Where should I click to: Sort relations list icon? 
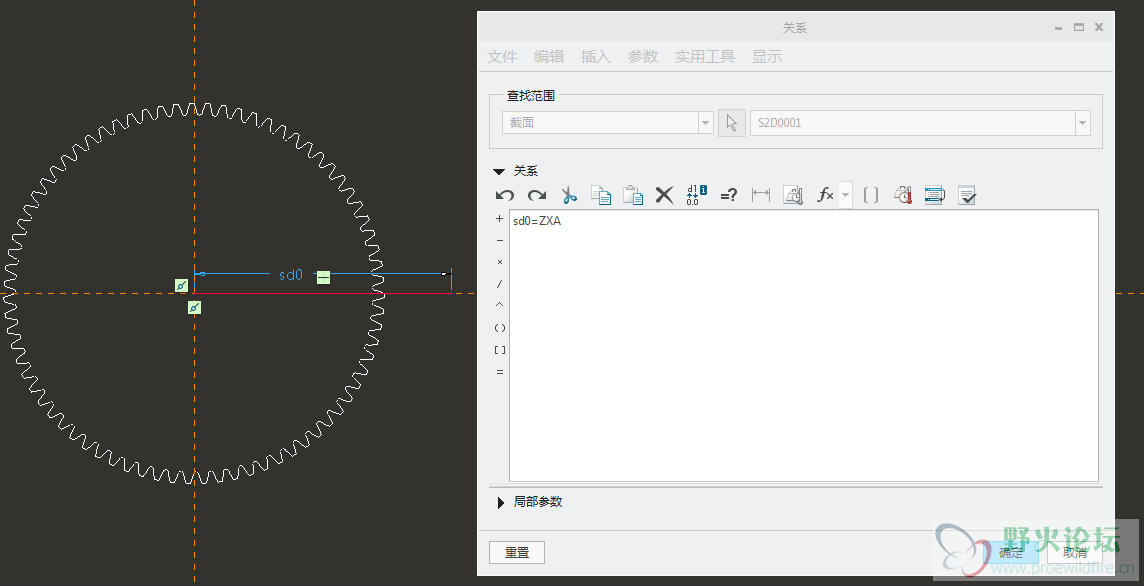[935, 195]
